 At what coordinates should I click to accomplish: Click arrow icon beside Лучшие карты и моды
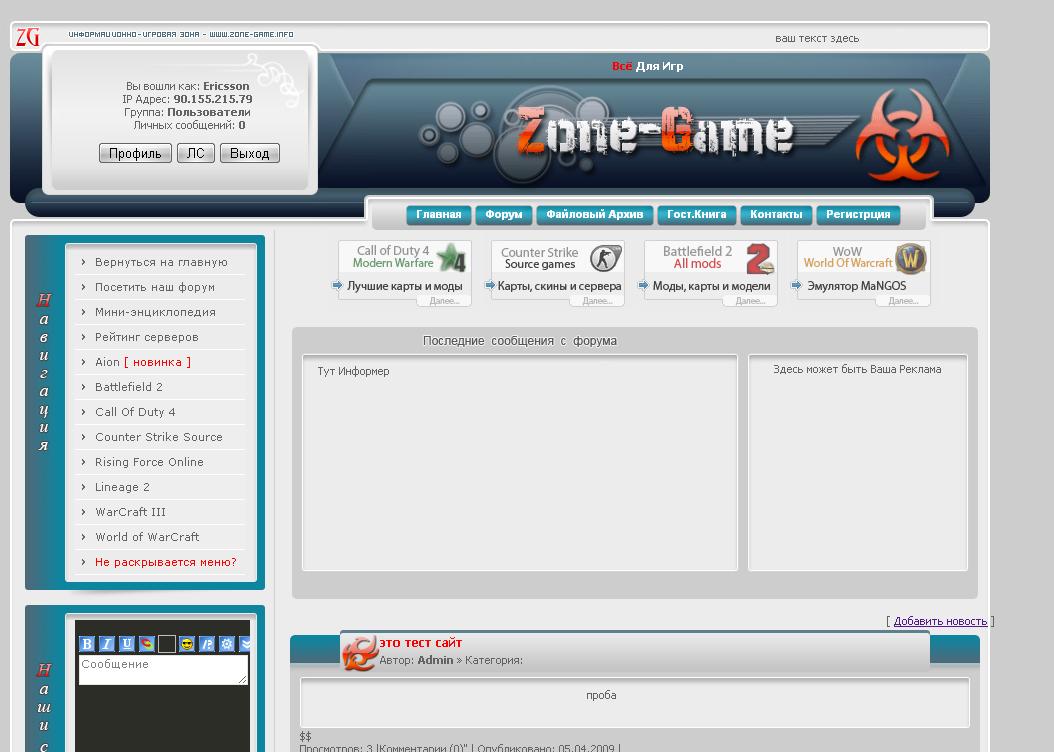pos(337,286)
